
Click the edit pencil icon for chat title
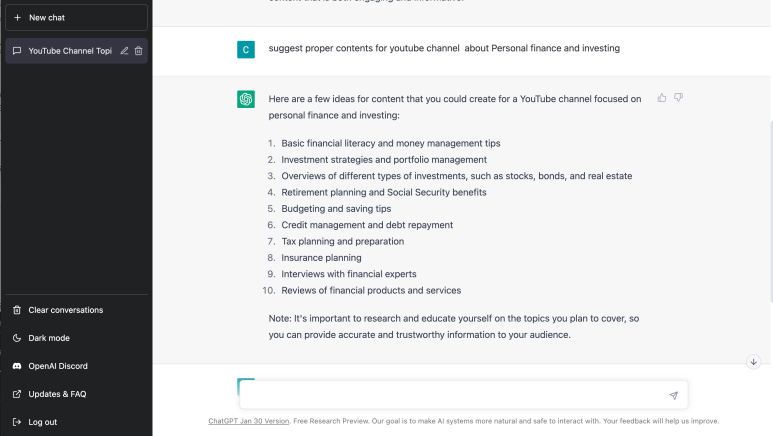124,51
